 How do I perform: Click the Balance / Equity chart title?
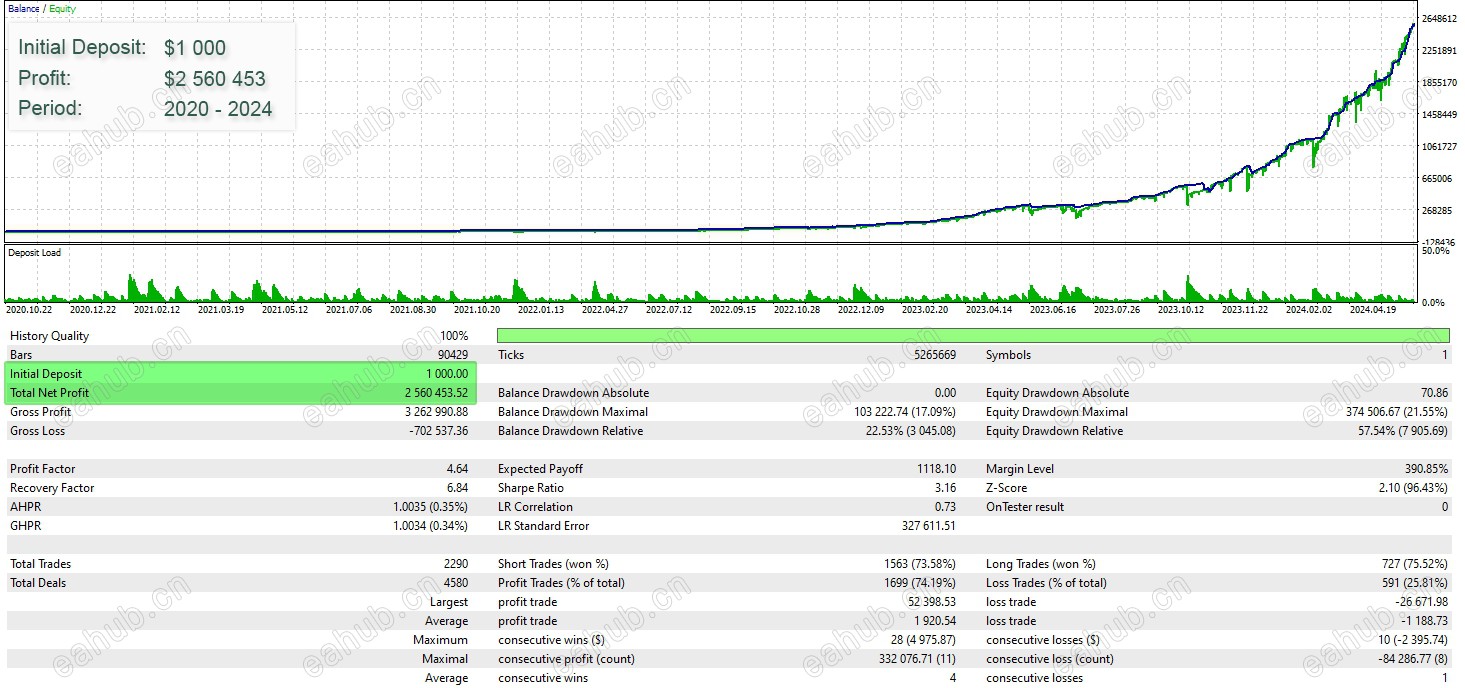pos(42,9)
